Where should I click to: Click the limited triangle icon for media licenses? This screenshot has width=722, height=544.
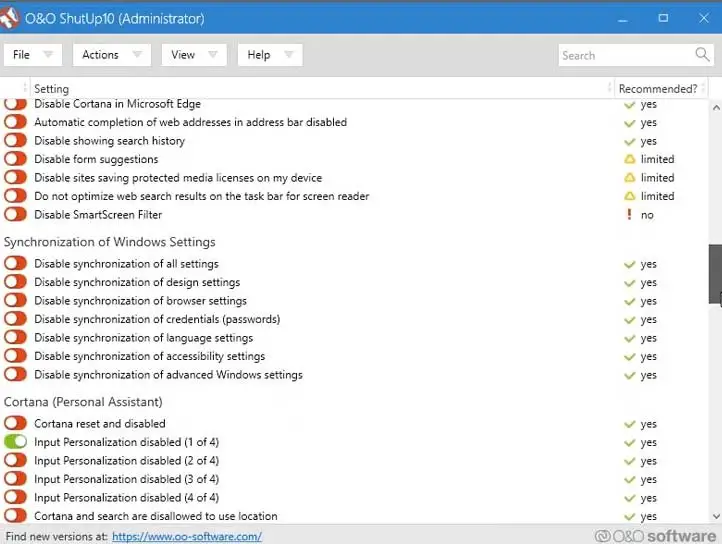[630, 178]
